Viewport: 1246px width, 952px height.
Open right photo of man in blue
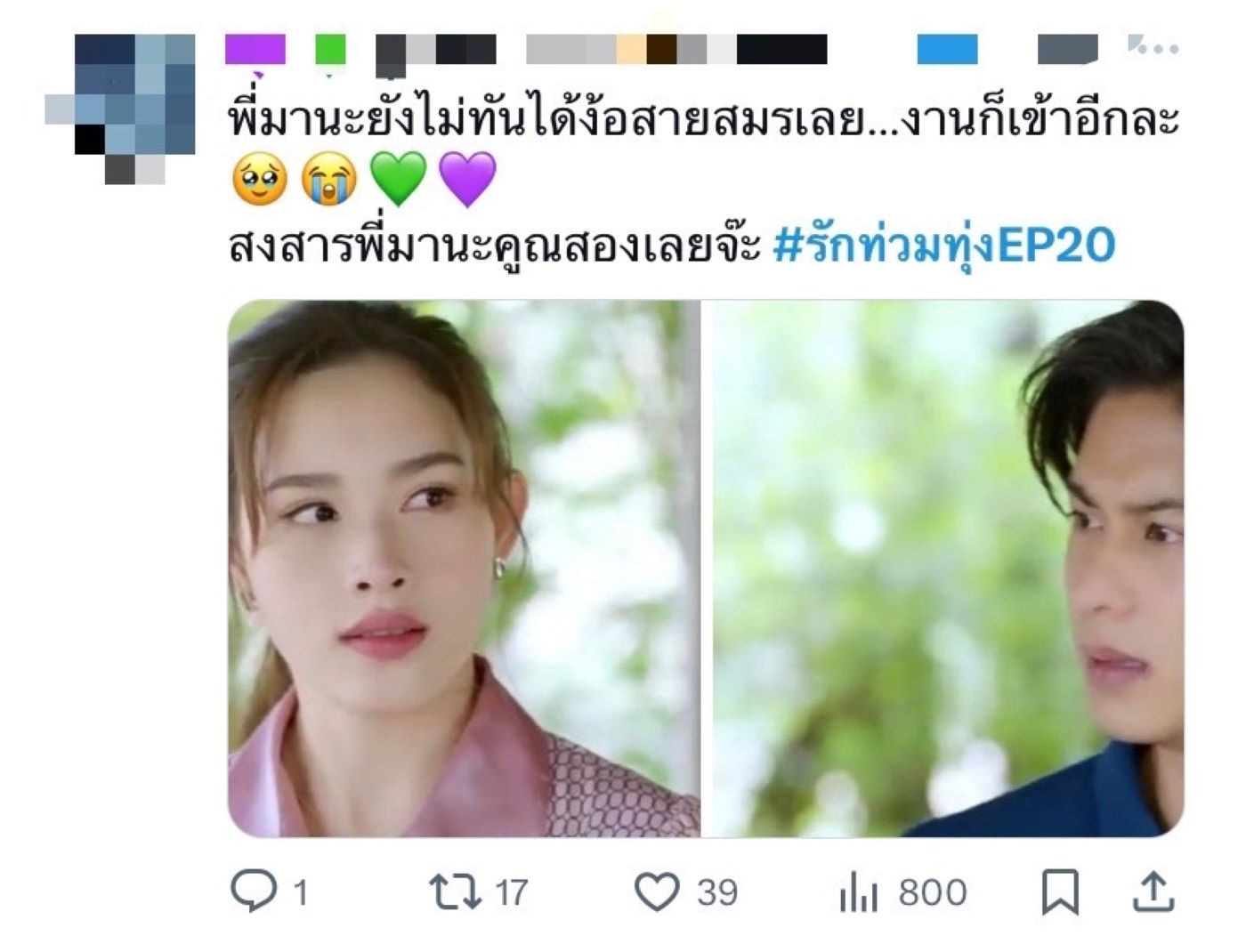coord(949,569)
